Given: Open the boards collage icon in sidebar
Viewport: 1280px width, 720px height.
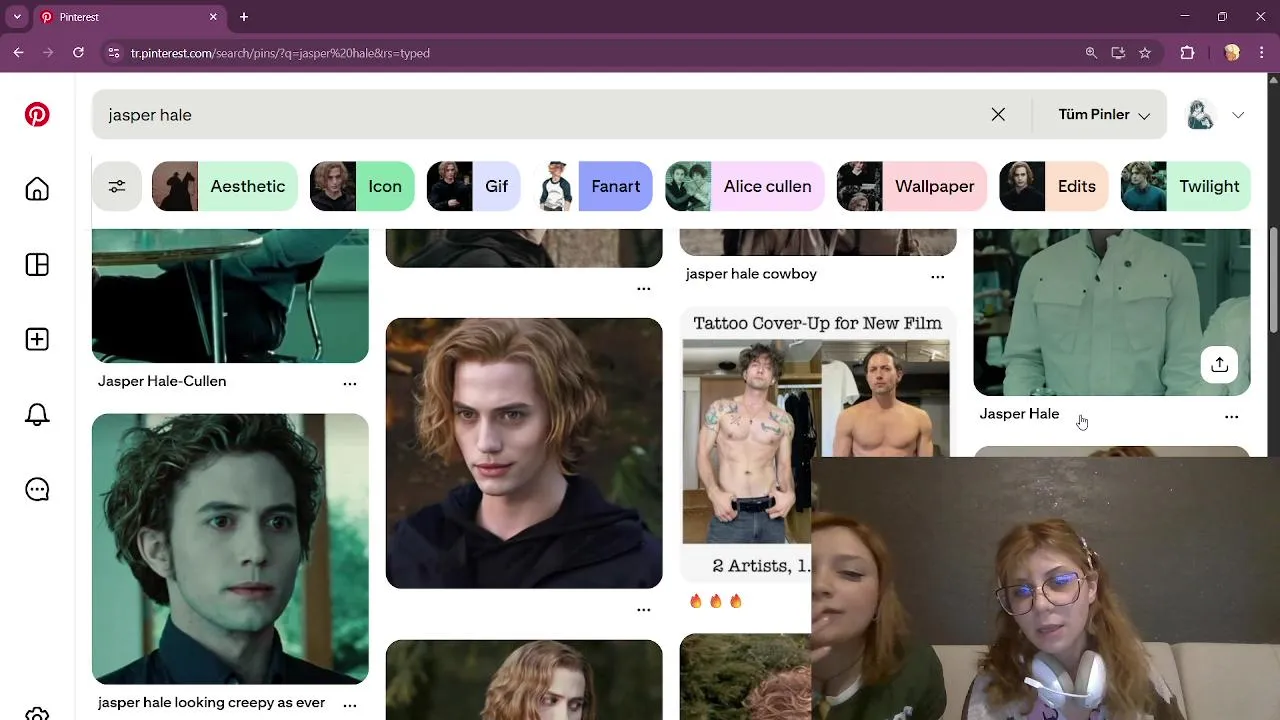Looking at the screenshot, I should click(x=37, y=265).
